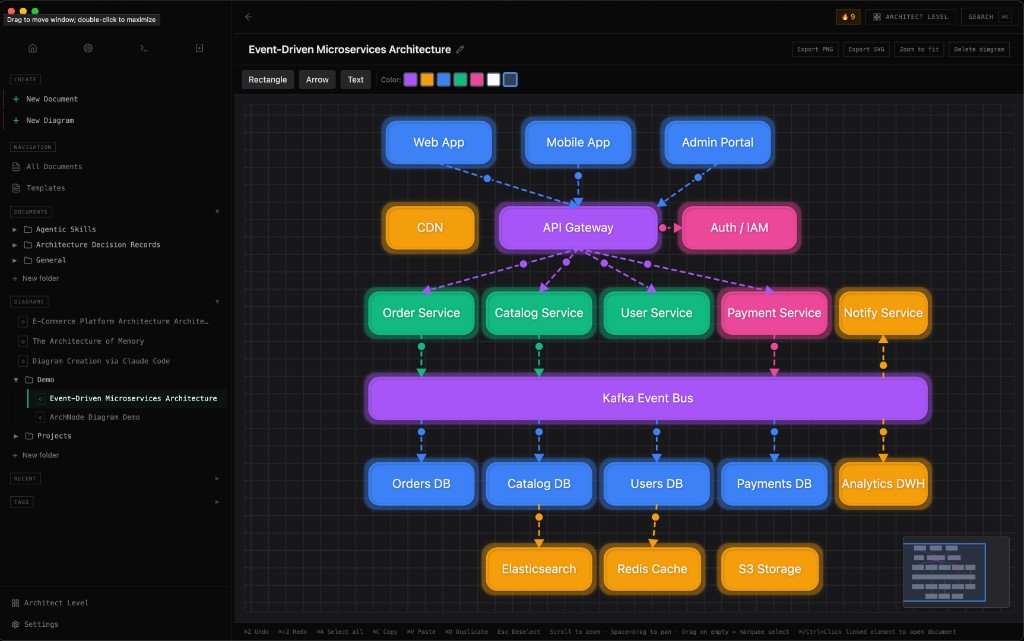
Task: Add a New folder under Diagrams
Action: point(37,455)
